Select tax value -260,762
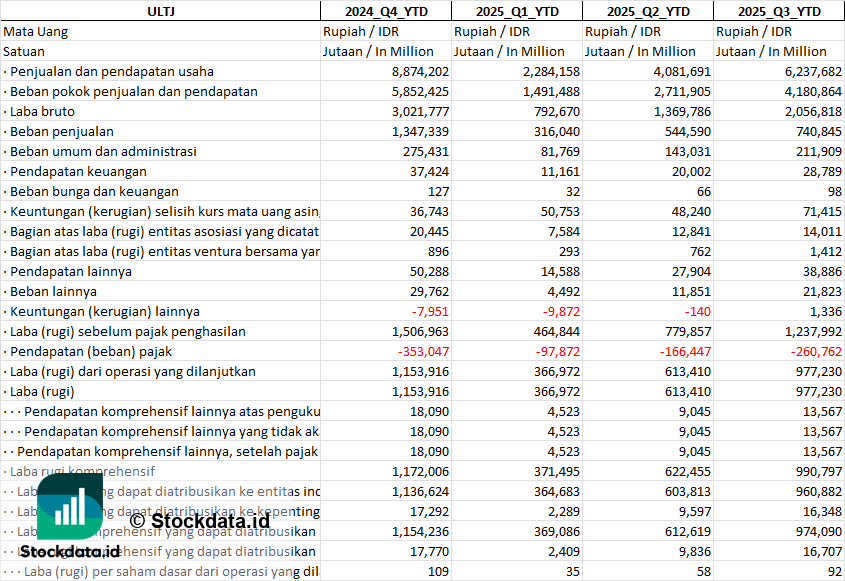845x581 pixels. click(816, 351)
